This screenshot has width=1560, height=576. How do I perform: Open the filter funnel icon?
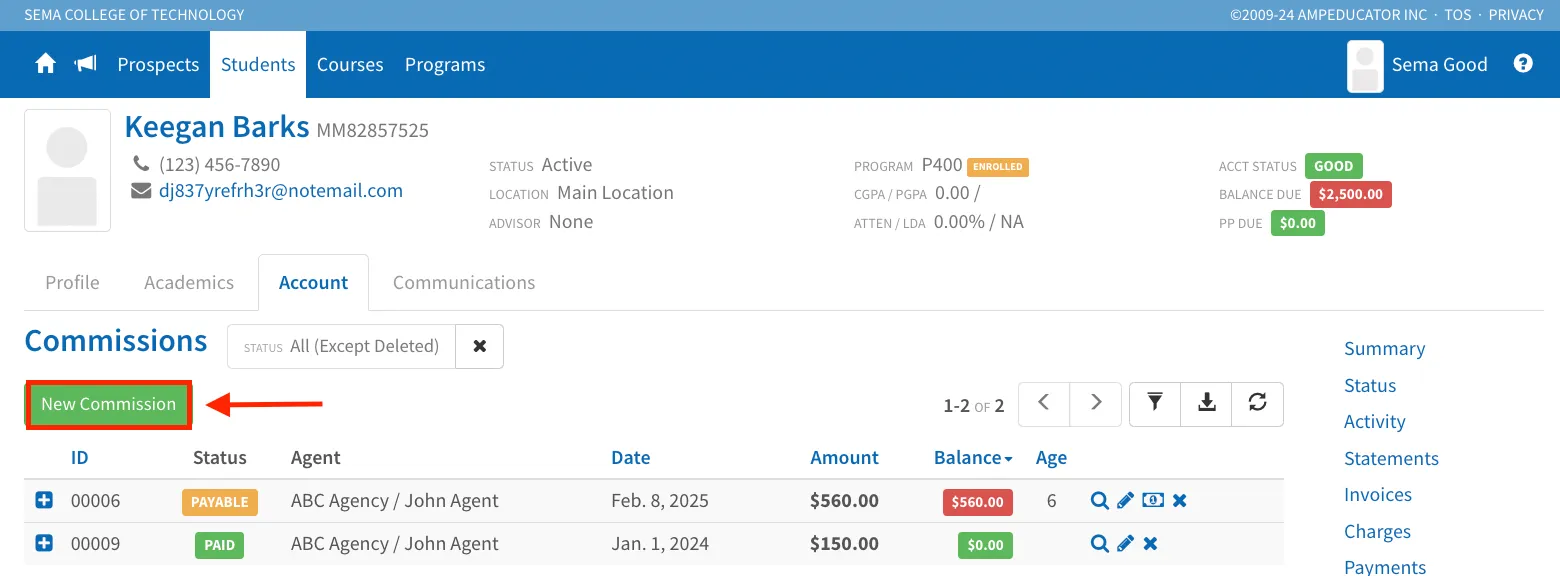(x=1155, y=402)
